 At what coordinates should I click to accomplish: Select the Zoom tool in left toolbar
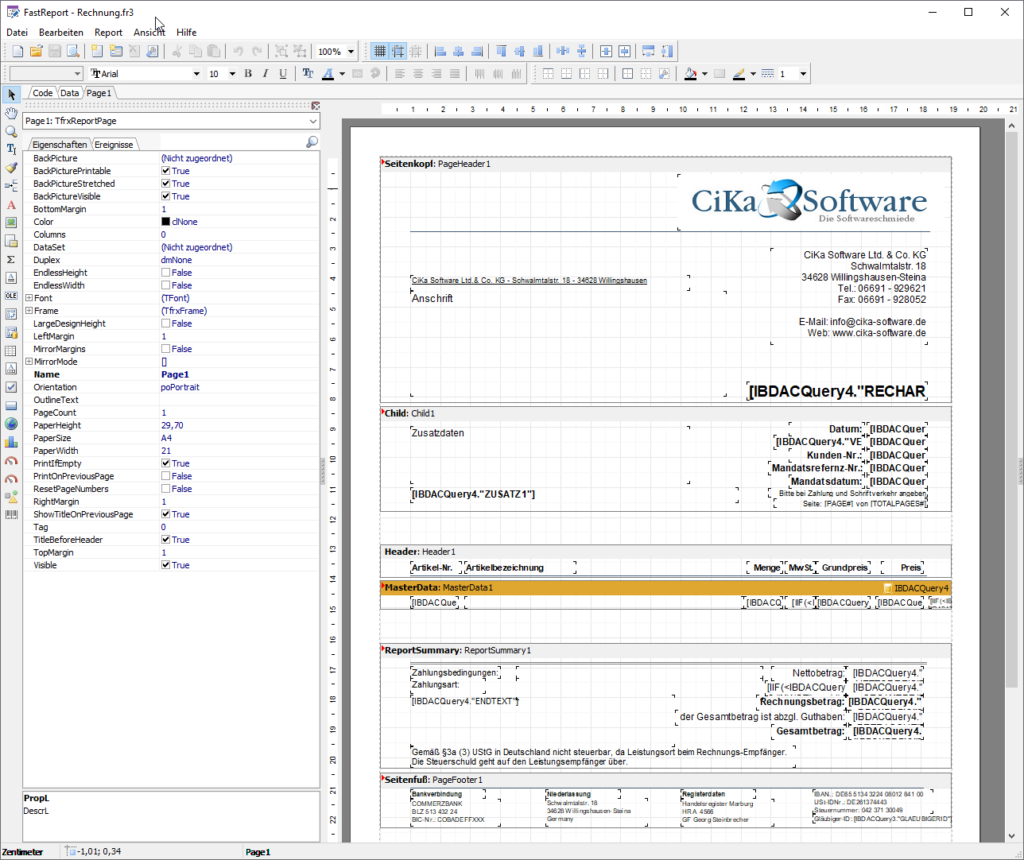[11, 131]
